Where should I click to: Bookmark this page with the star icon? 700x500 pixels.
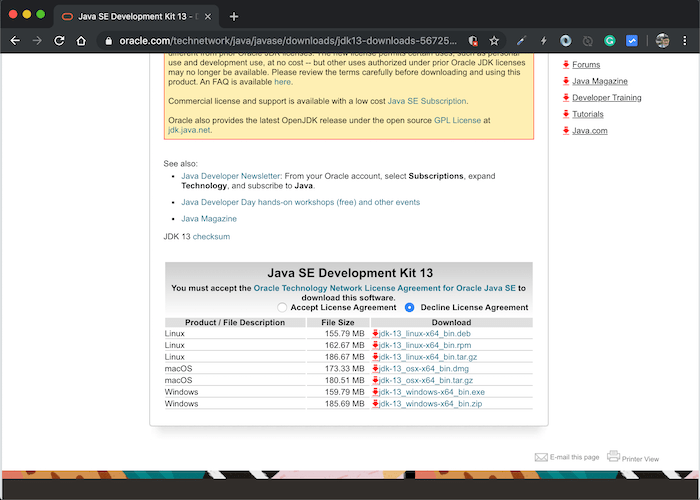click(494, 41)
